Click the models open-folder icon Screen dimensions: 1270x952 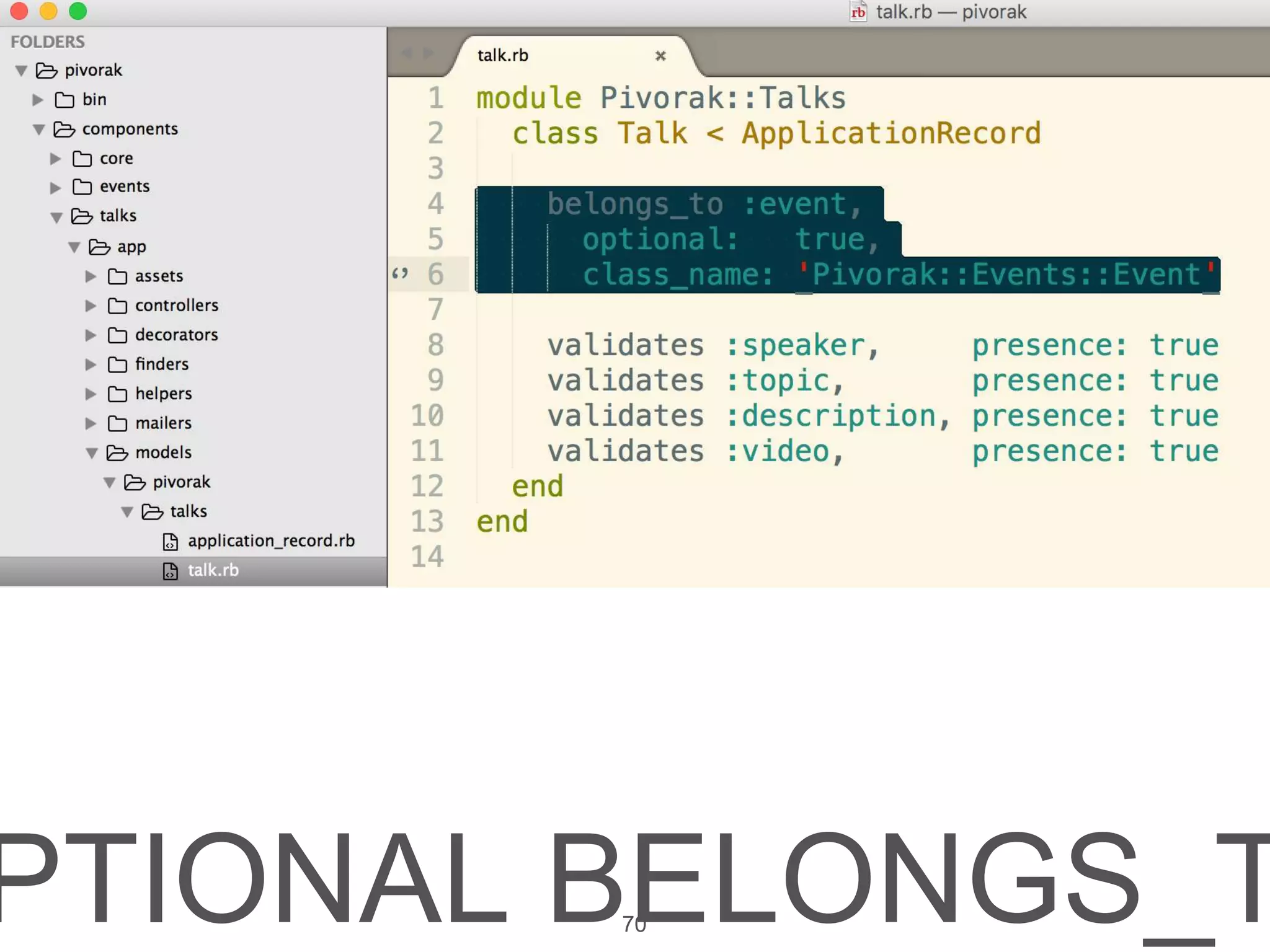point(117,453)
